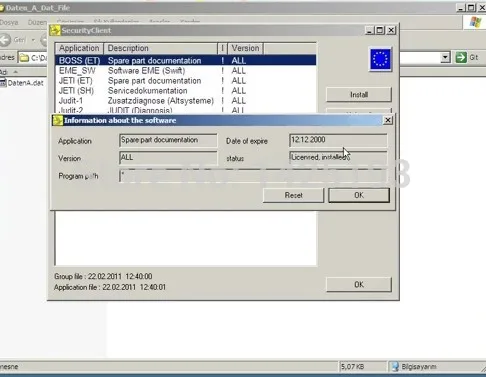Sort list by Description column header
The width and height of the screenshot is (486, 377).
coord(161,48)
